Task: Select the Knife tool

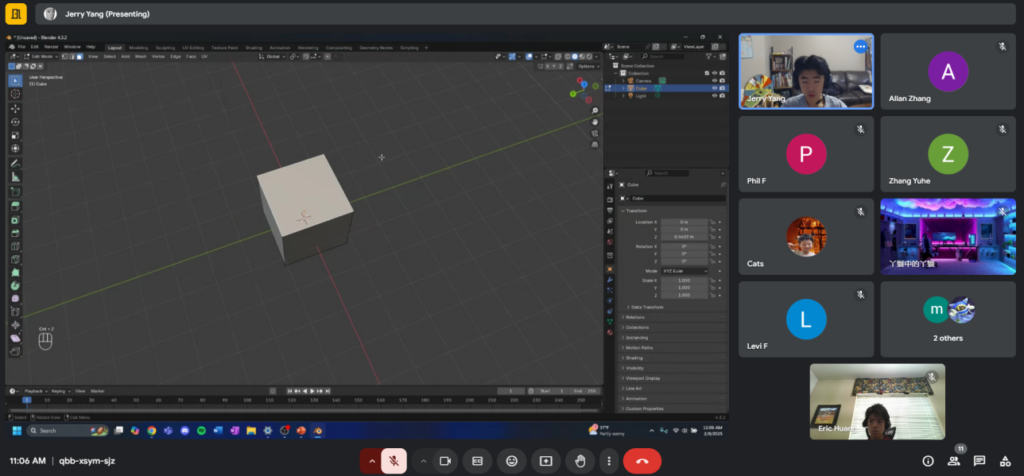Action: pos(15,259)
